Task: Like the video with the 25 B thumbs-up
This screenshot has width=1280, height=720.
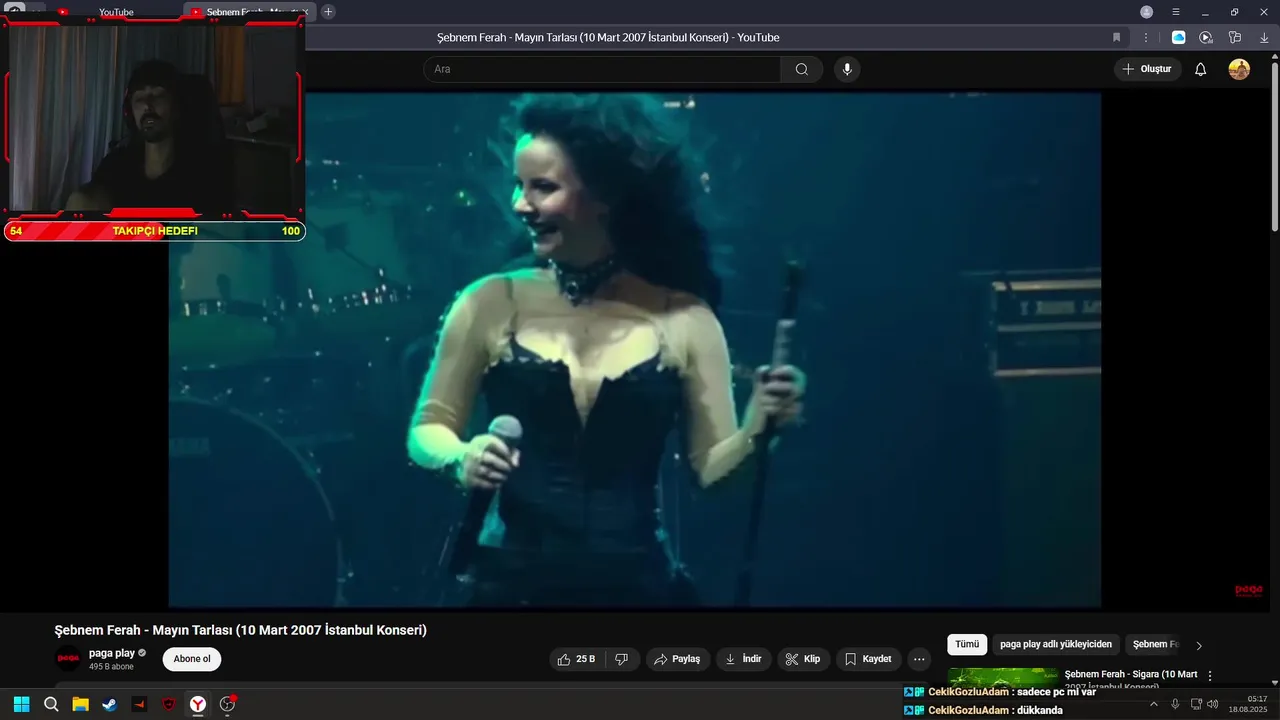Action: 577,659
